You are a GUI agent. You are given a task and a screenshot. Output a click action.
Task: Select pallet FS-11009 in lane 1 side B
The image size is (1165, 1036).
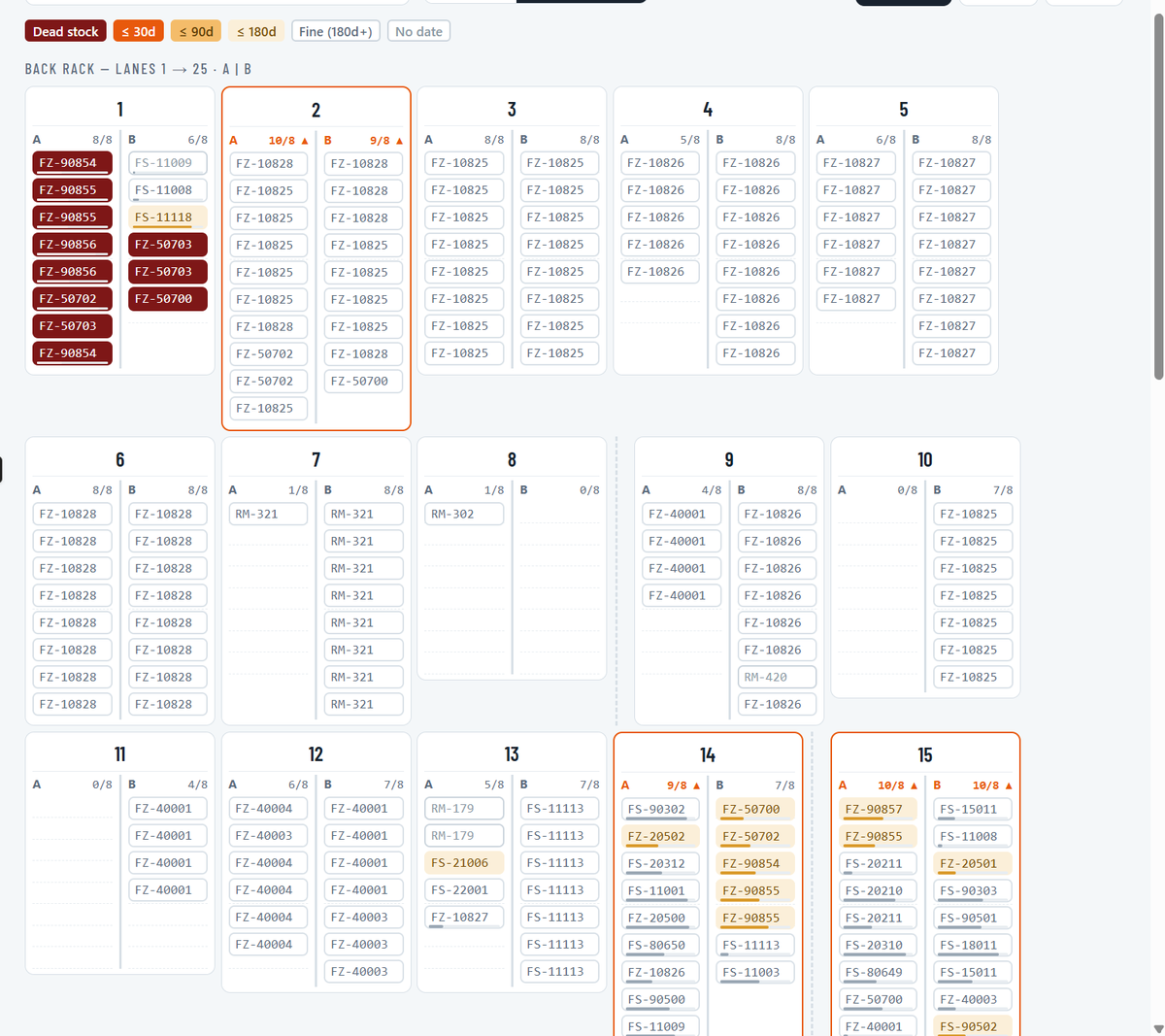[x=168, y=163]
